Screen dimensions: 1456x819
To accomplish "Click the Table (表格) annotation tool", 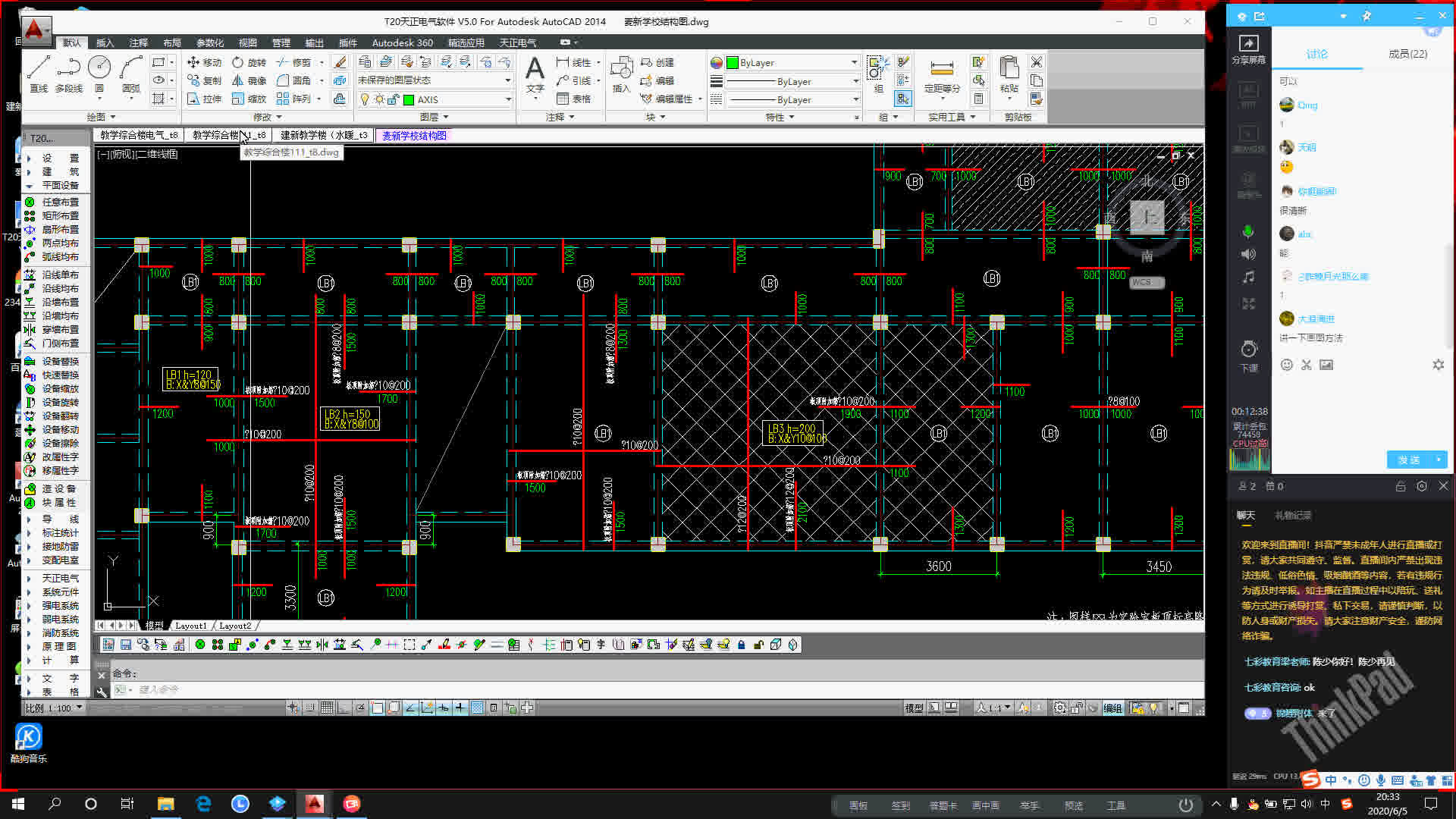I will pos(573,99).
